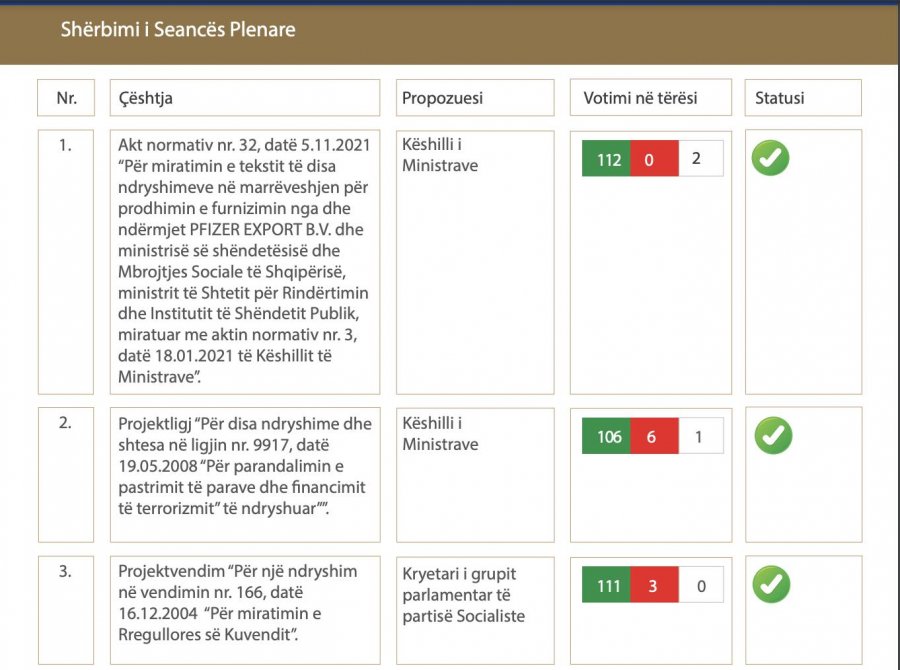Screen dimensions: 900x670
Task: Open the Akt normativ nr. 32 issue text
Action: tap(245, 262)
